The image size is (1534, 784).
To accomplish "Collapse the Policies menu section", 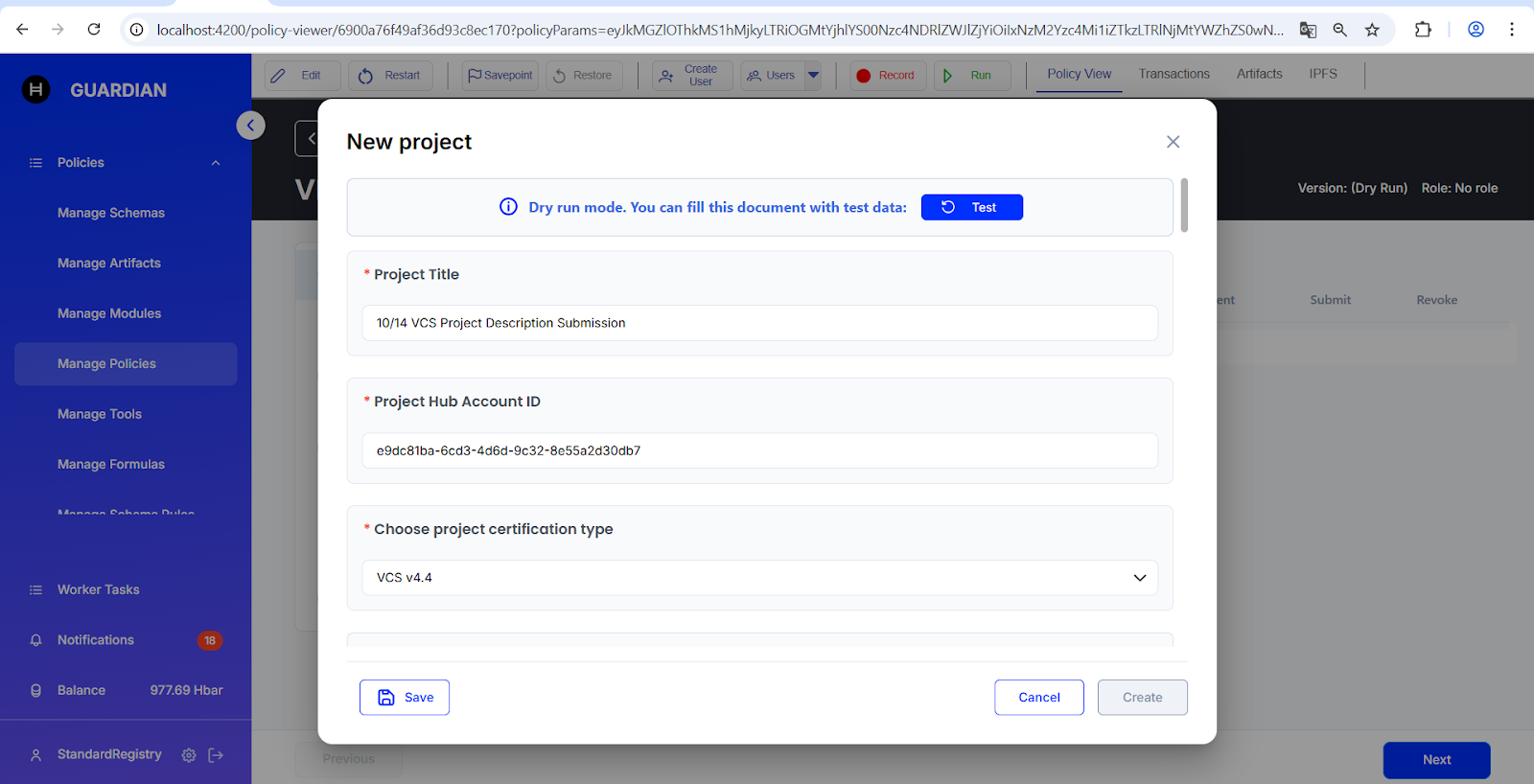I will click(216, 163).
